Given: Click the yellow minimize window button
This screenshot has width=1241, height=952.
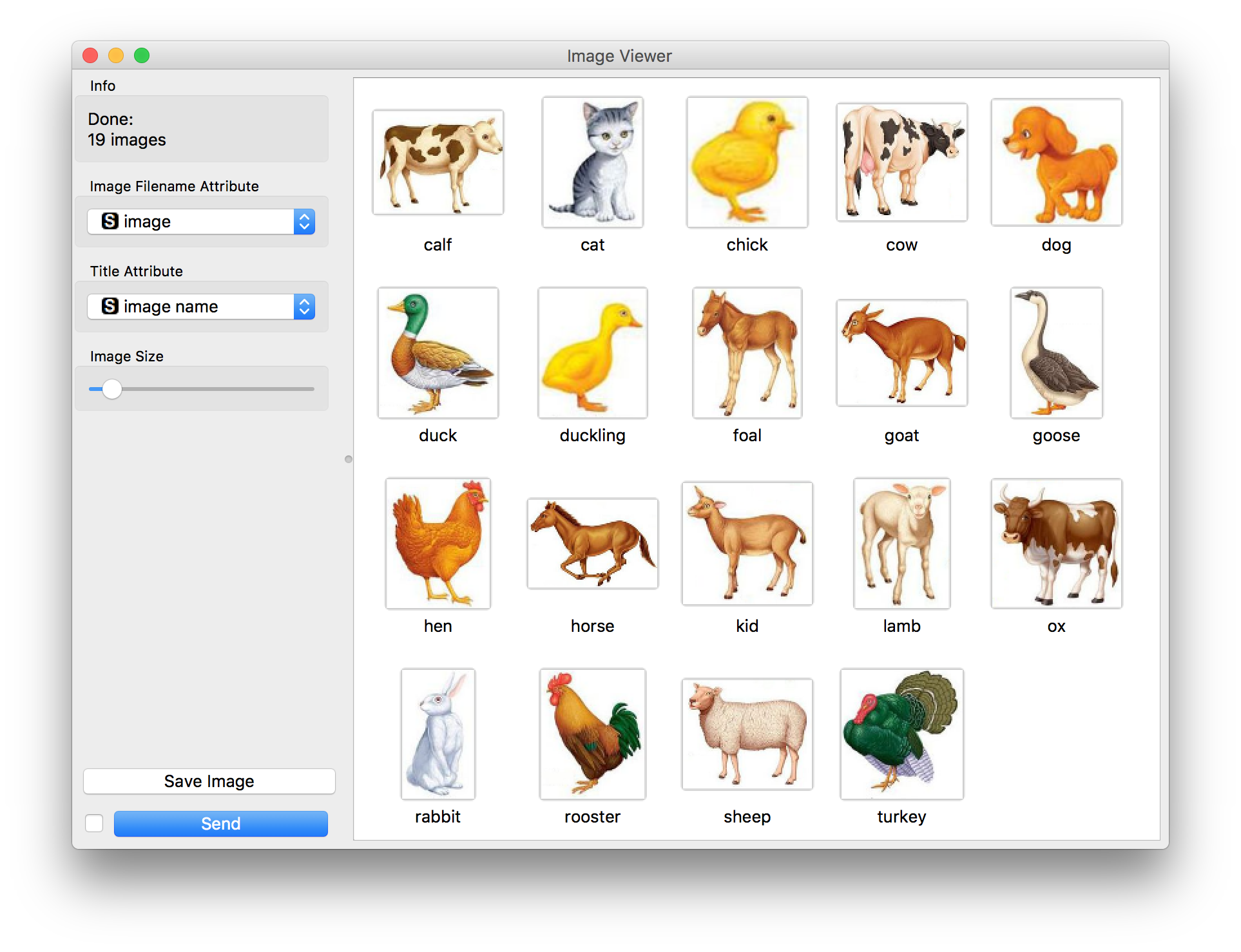Looking at the screenshot, I should tap(116, 56).
